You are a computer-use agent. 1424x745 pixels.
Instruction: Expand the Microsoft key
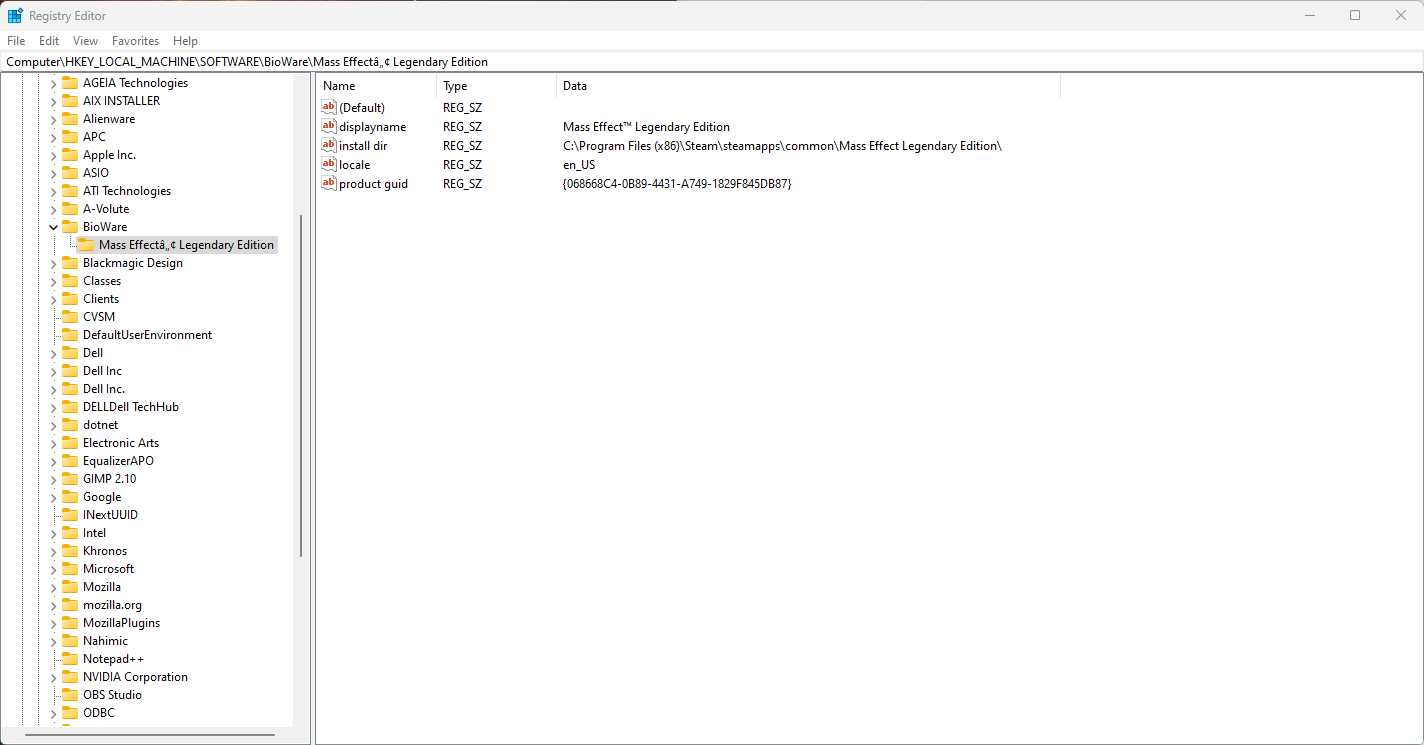(54, 569)
